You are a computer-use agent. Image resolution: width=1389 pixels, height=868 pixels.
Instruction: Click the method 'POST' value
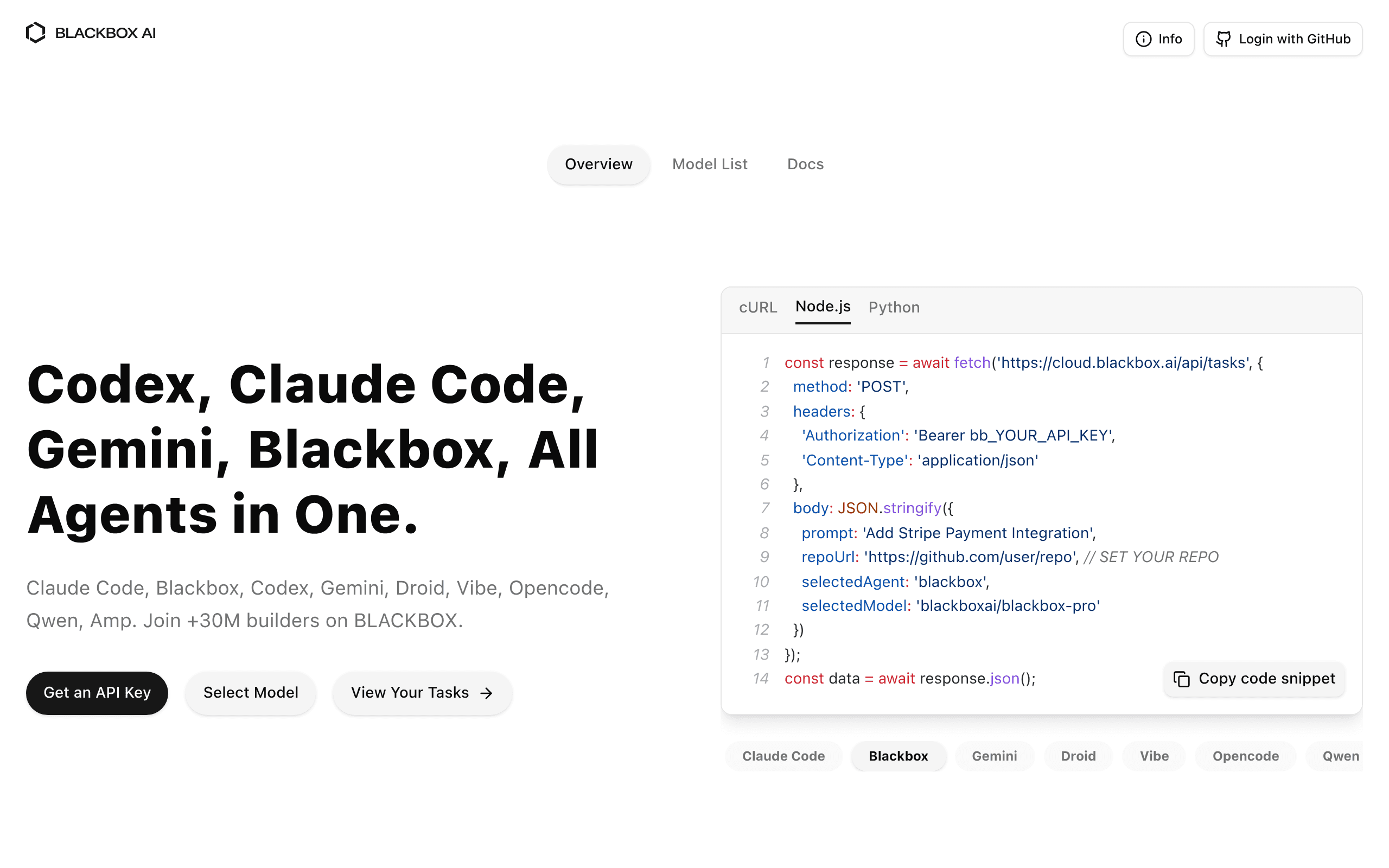pos(881,387)
